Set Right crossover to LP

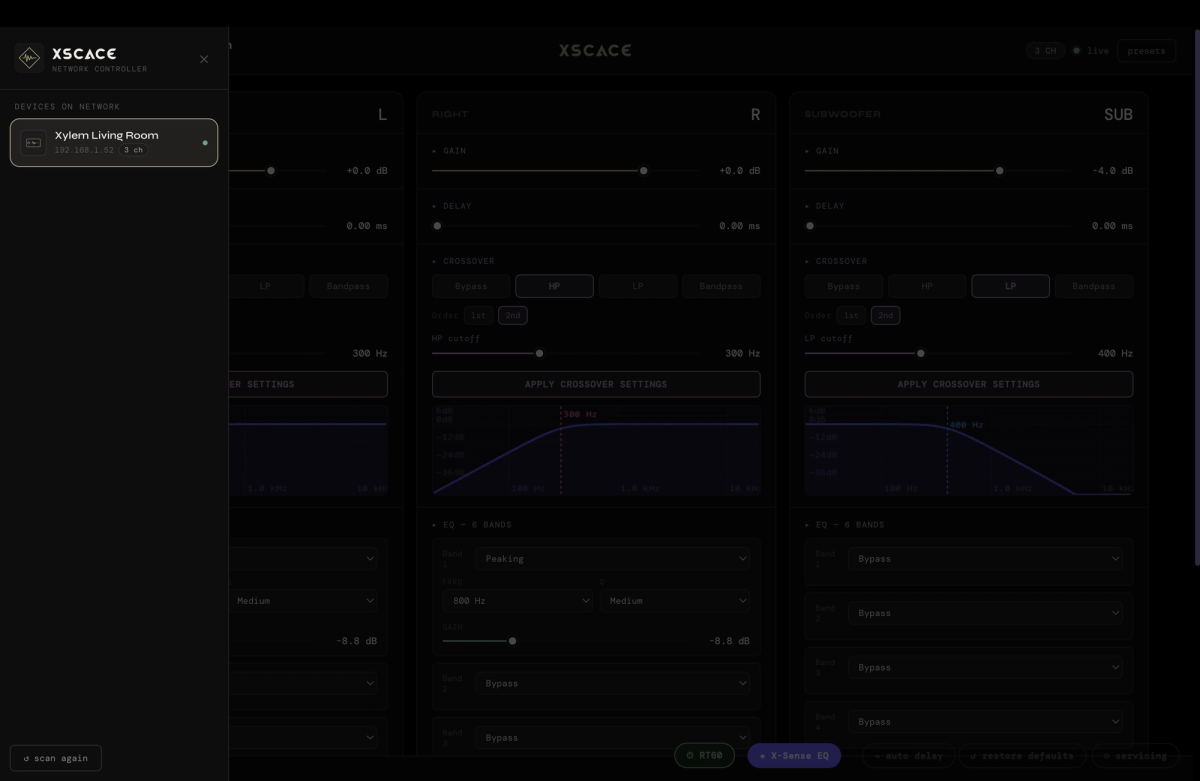638,286
